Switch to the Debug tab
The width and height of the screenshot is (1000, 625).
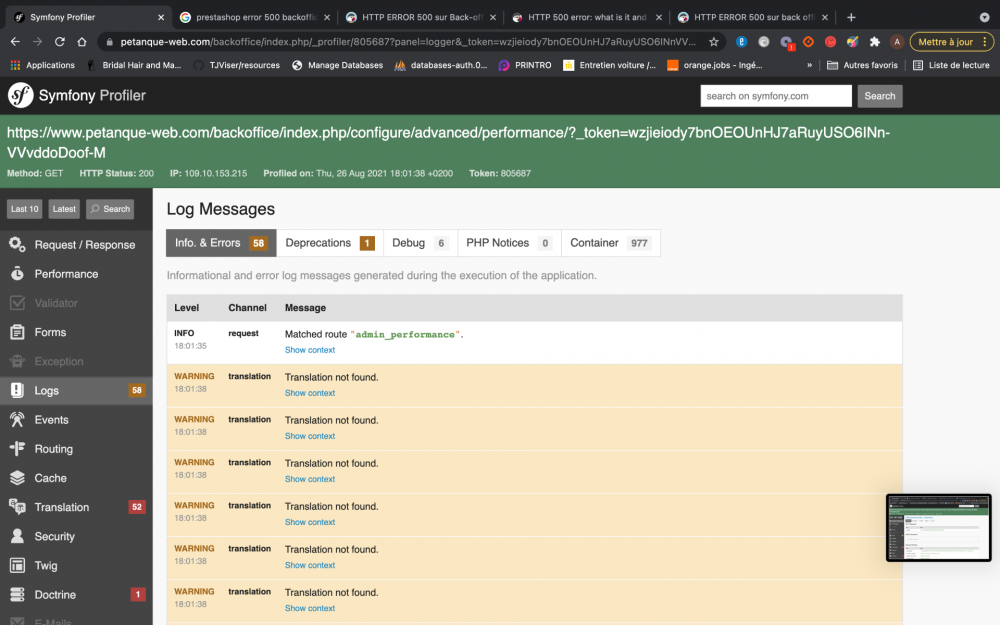420,243
